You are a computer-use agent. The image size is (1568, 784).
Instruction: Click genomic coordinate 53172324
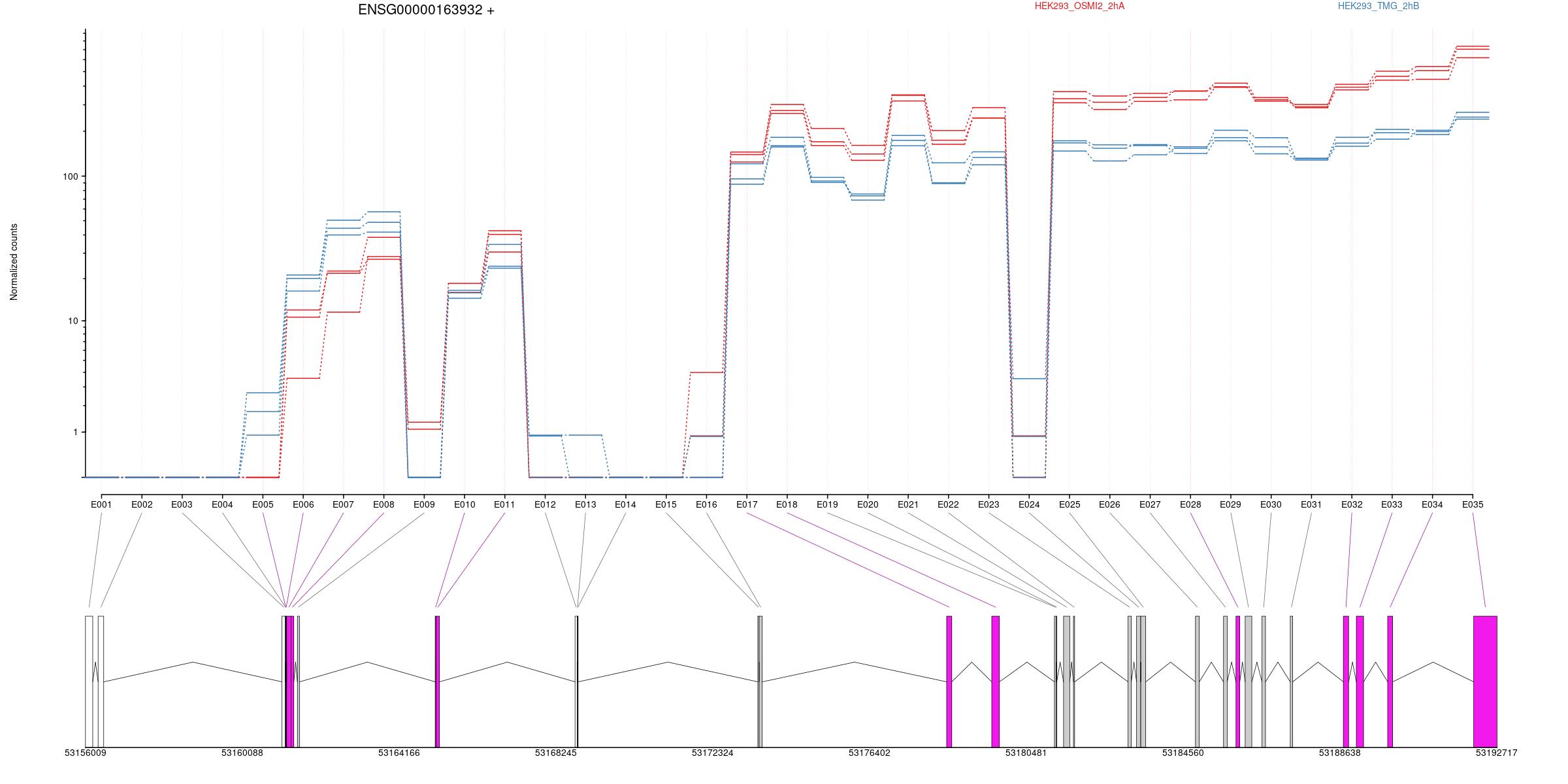tap(713, 753)
